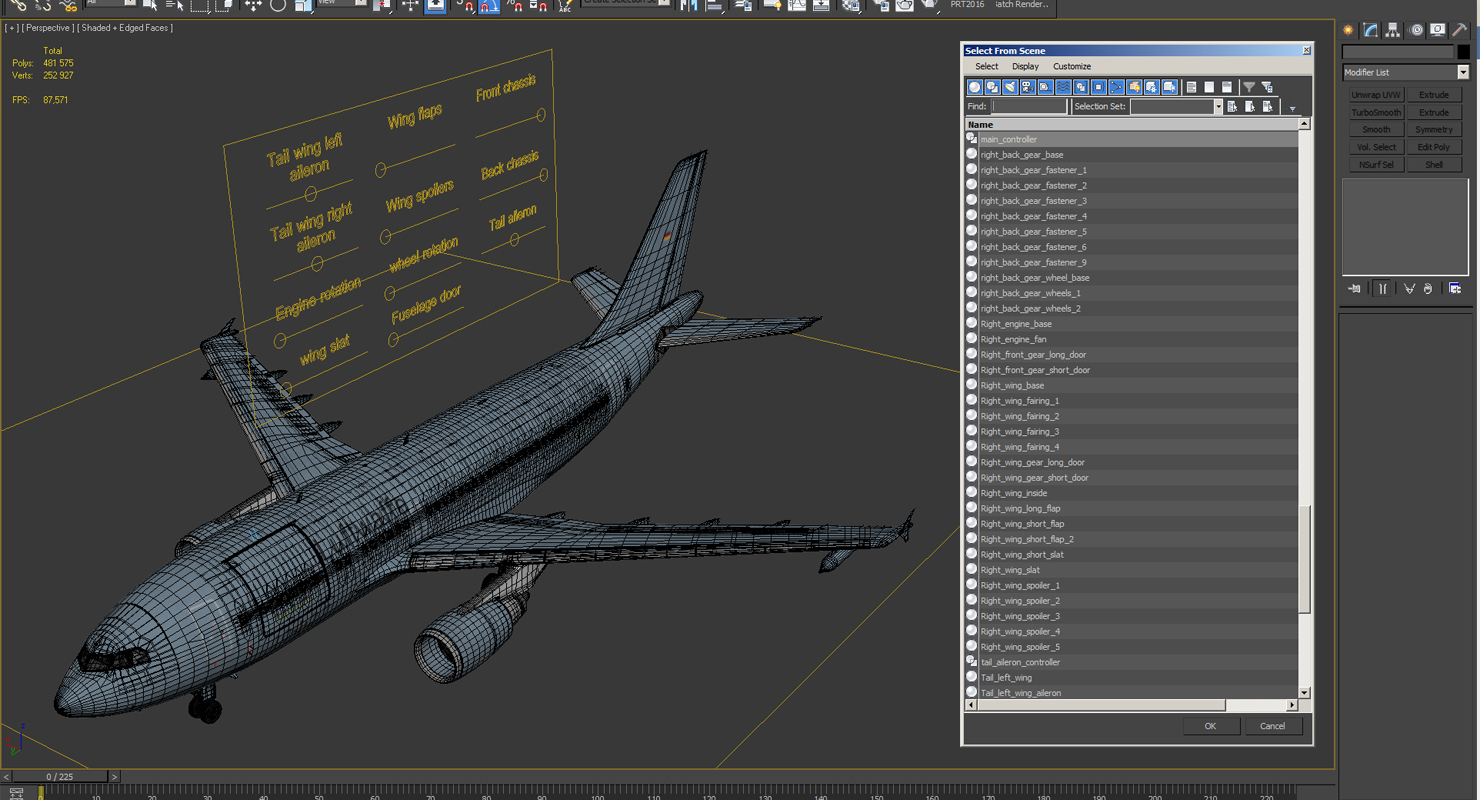
Task: Toggle Display Geometry filter in Select From Scene
Action: coord(975,87)
